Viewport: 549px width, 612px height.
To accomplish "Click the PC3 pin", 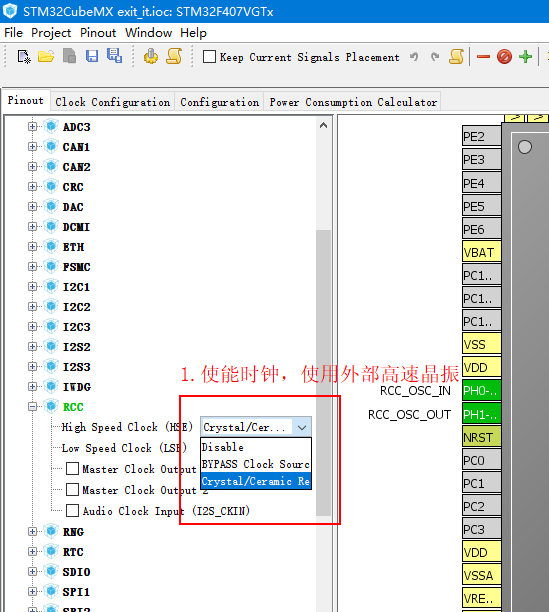I will (x=481, y=529).
